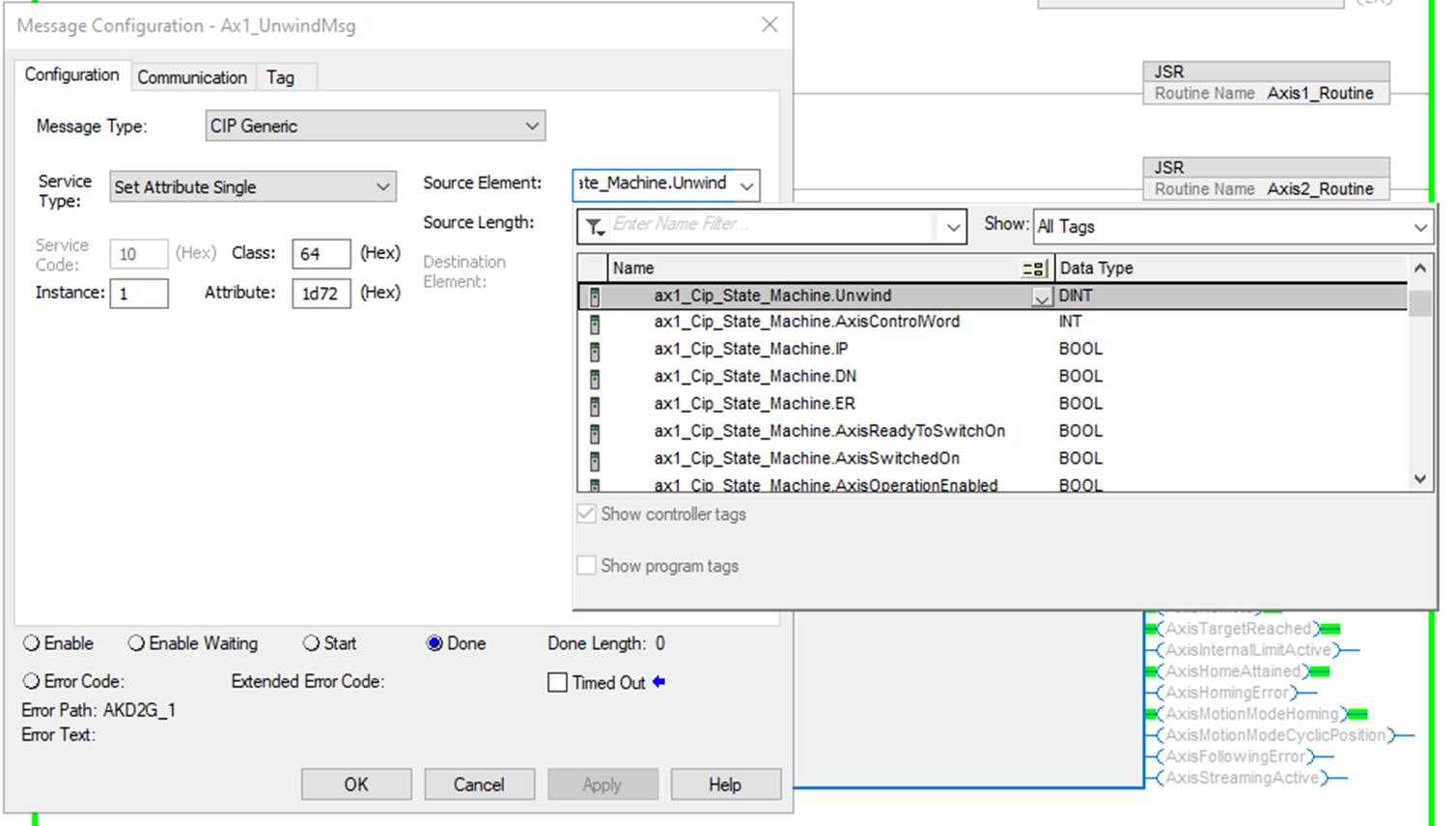Click the Axis2_Routine JSR instruction in ladder
Screen dimensions: 1456x826
(x=1266, y=179)
